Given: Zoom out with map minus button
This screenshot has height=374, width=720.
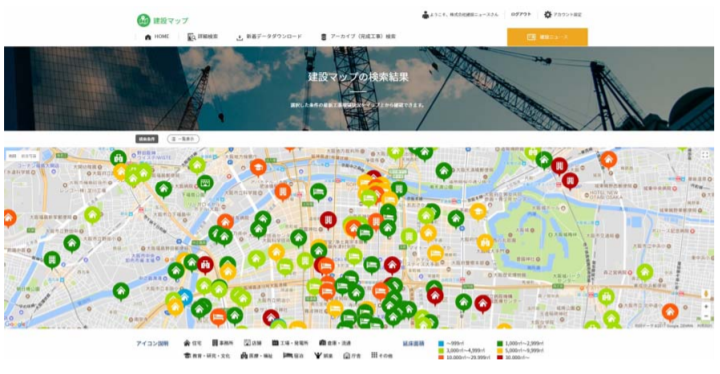Looking at the screenshot, I should click(x=706, y=316).
